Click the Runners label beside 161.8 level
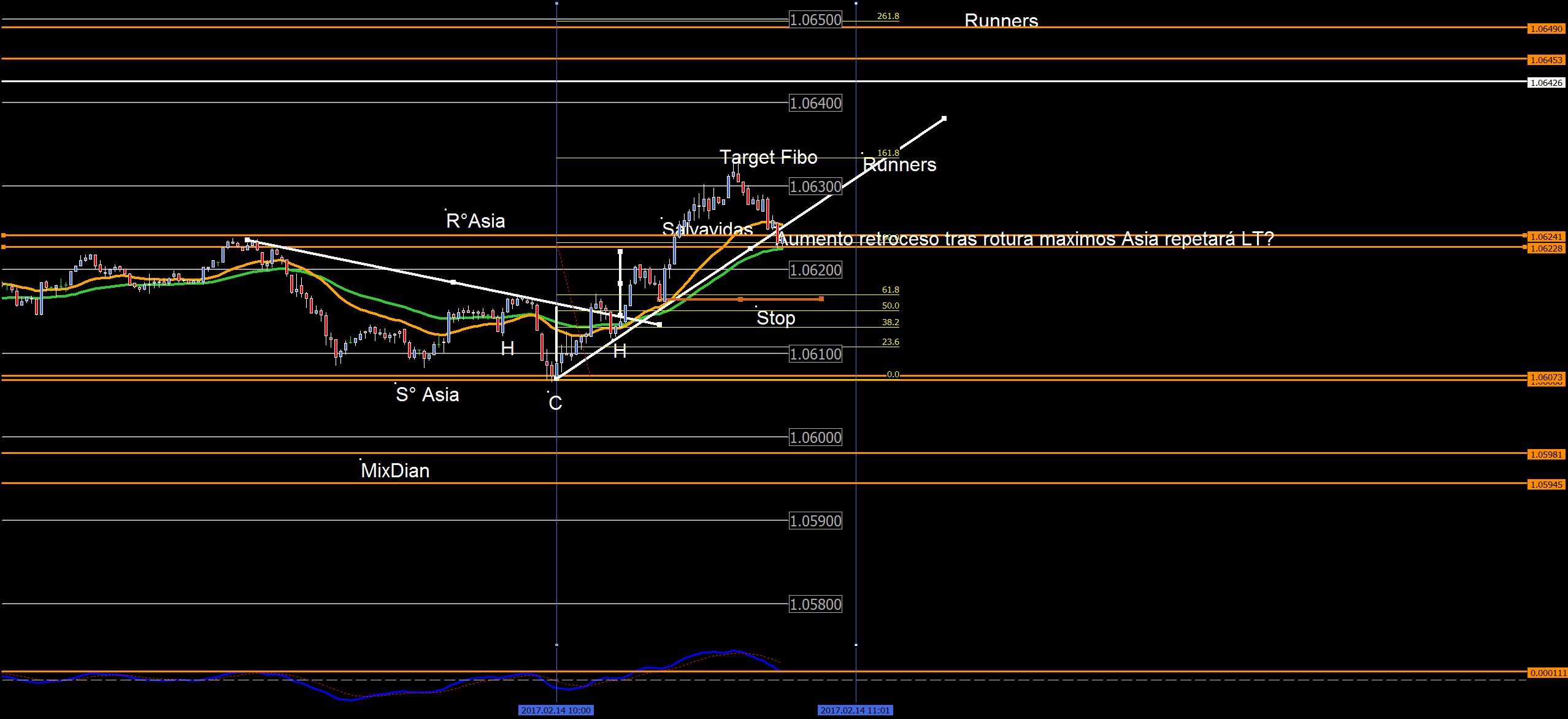The width and height of the screenshot is (1568, 719). 899,164
